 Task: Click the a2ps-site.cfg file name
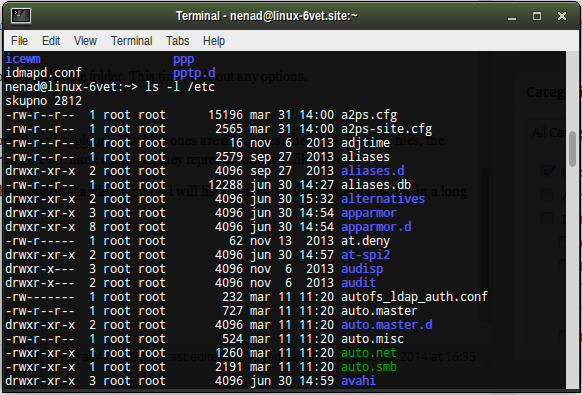[386, 129]
